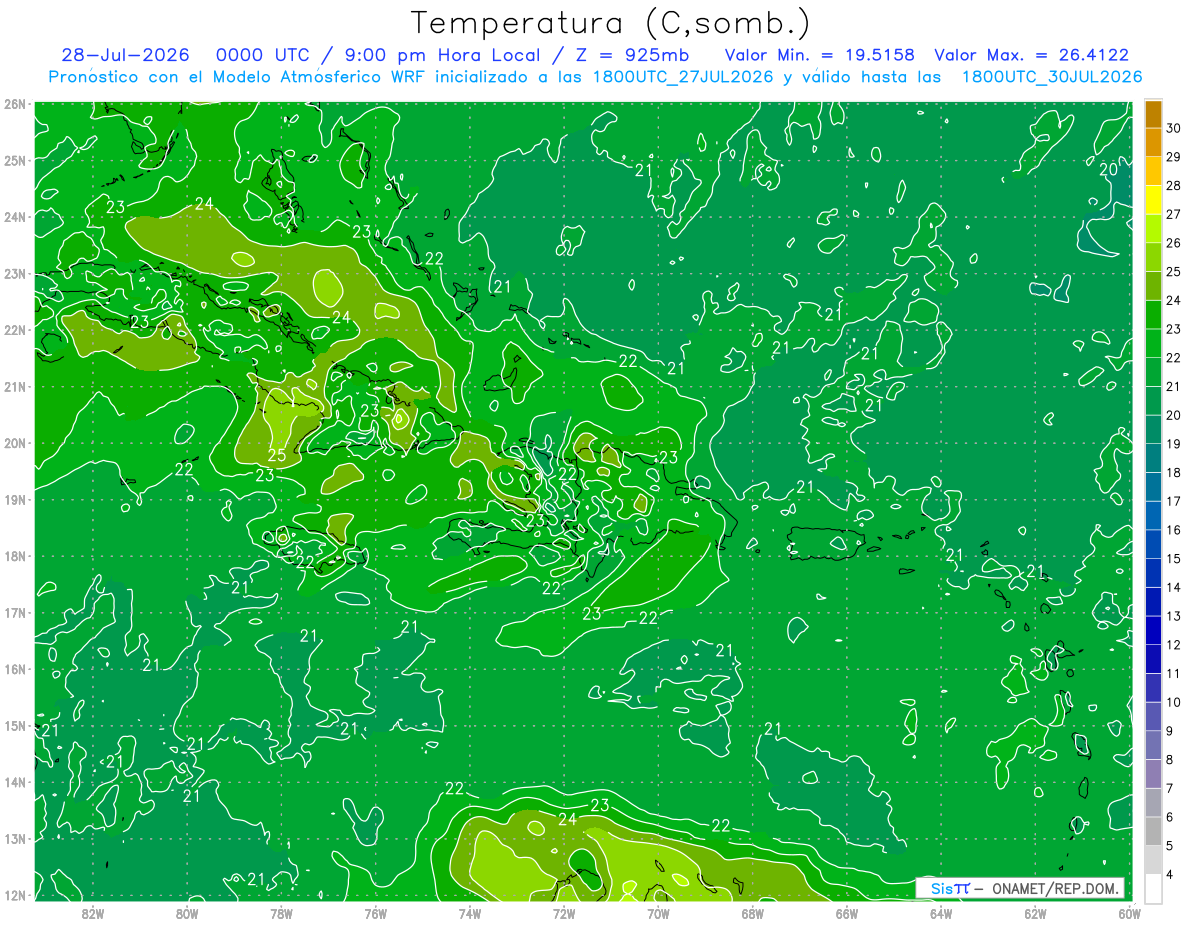Click the "14N" latitude label
Image resolution: width=1200 pixels, height=927 pixels.
(x=14, y=782)
